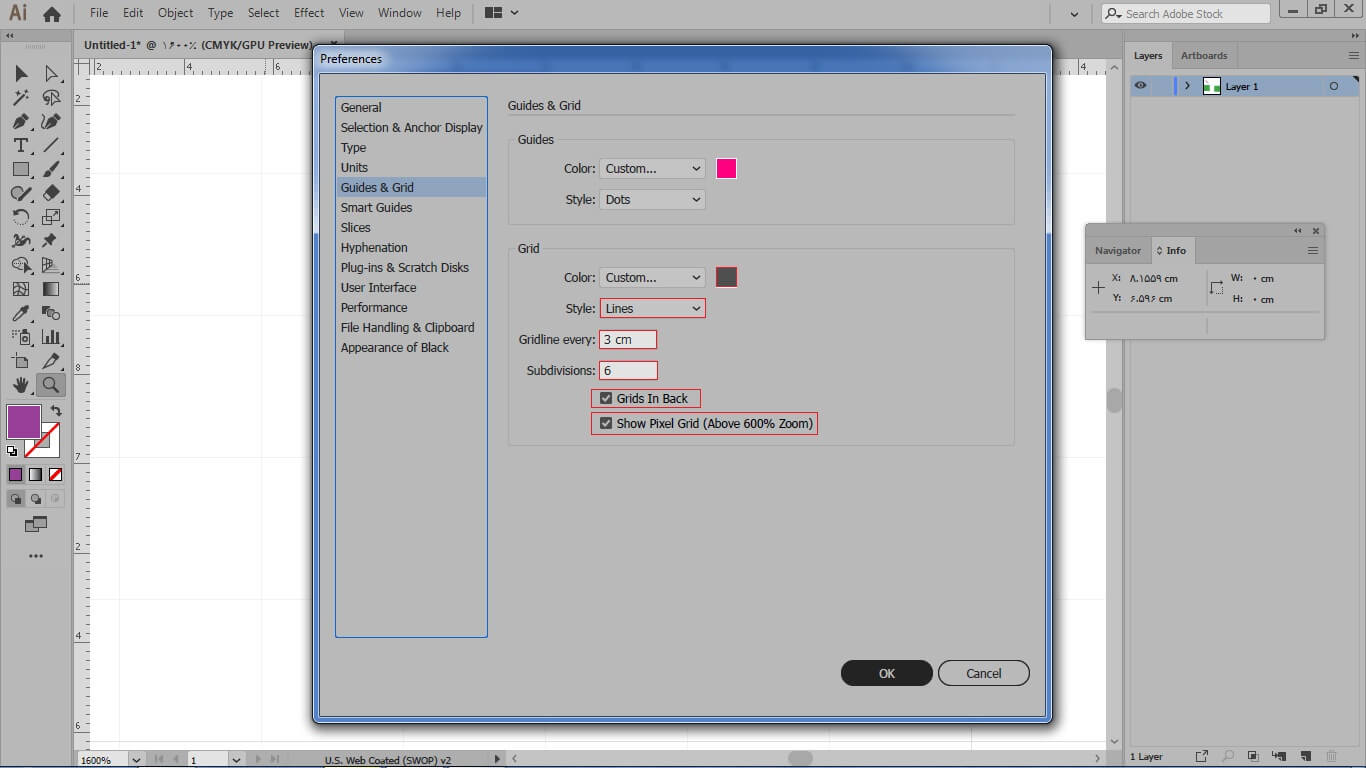This screenshot has height=768, width=1366.
Task: Select the Type tool
Action: click(x=20, y=145)
